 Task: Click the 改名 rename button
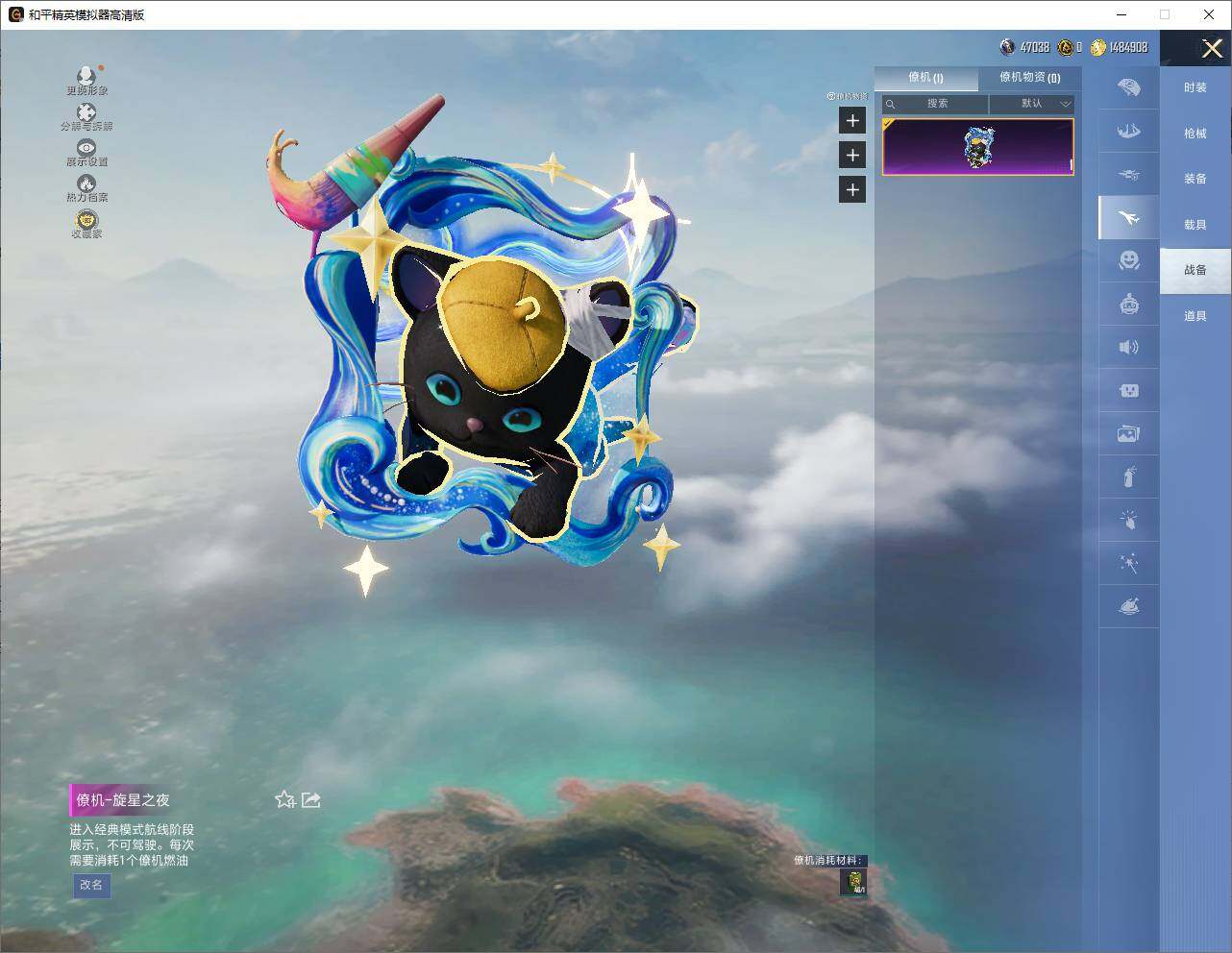91,885
